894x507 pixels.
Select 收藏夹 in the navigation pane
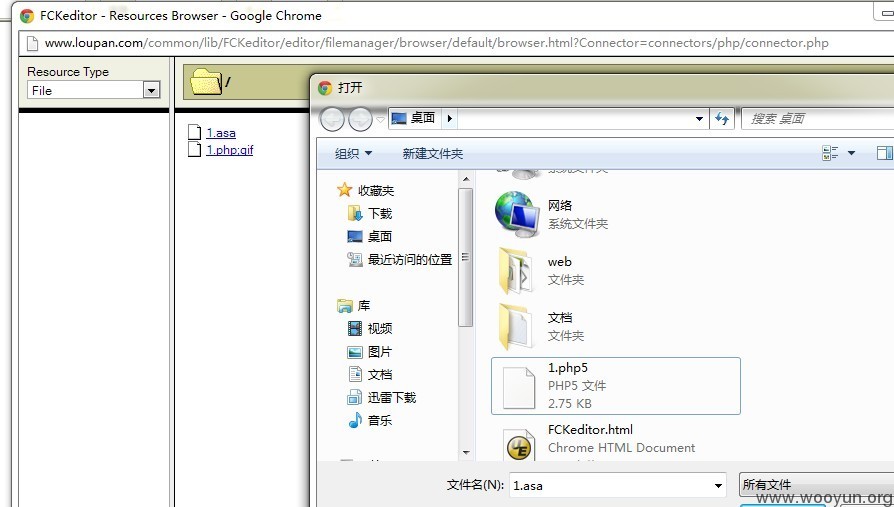[x=365, y=190]
